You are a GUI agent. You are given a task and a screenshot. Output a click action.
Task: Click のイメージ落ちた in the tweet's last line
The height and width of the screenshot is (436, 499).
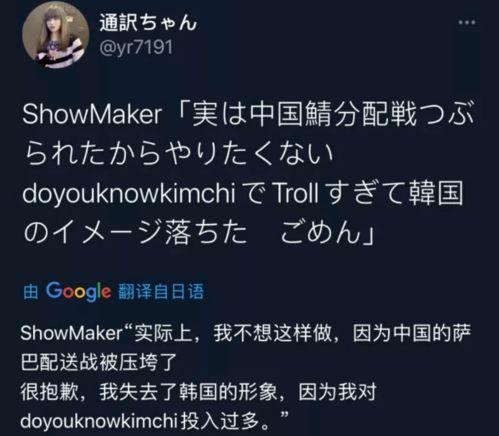[x=135, y=233]
